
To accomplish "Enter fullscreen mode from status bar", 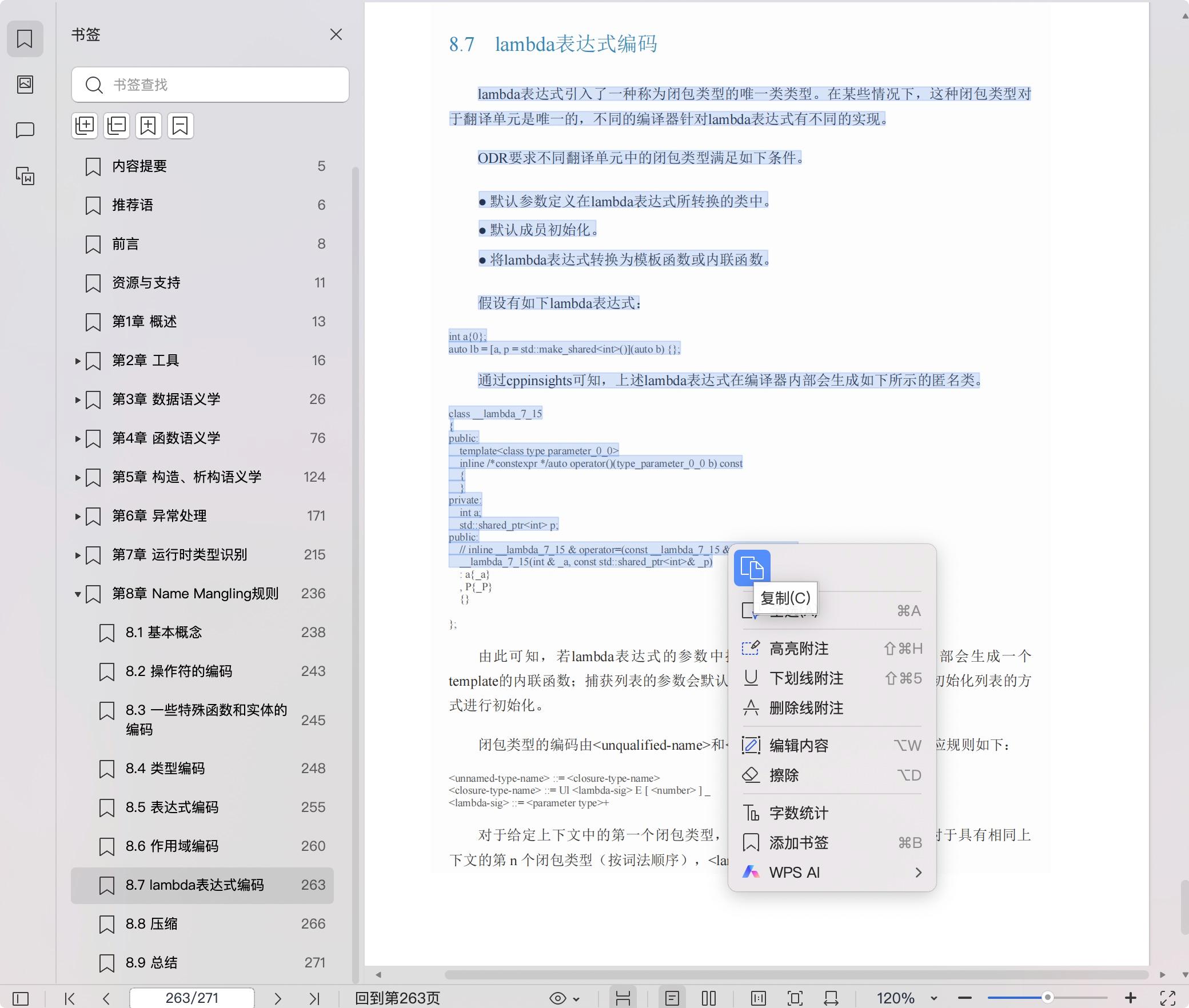I will pos(1167,998).
